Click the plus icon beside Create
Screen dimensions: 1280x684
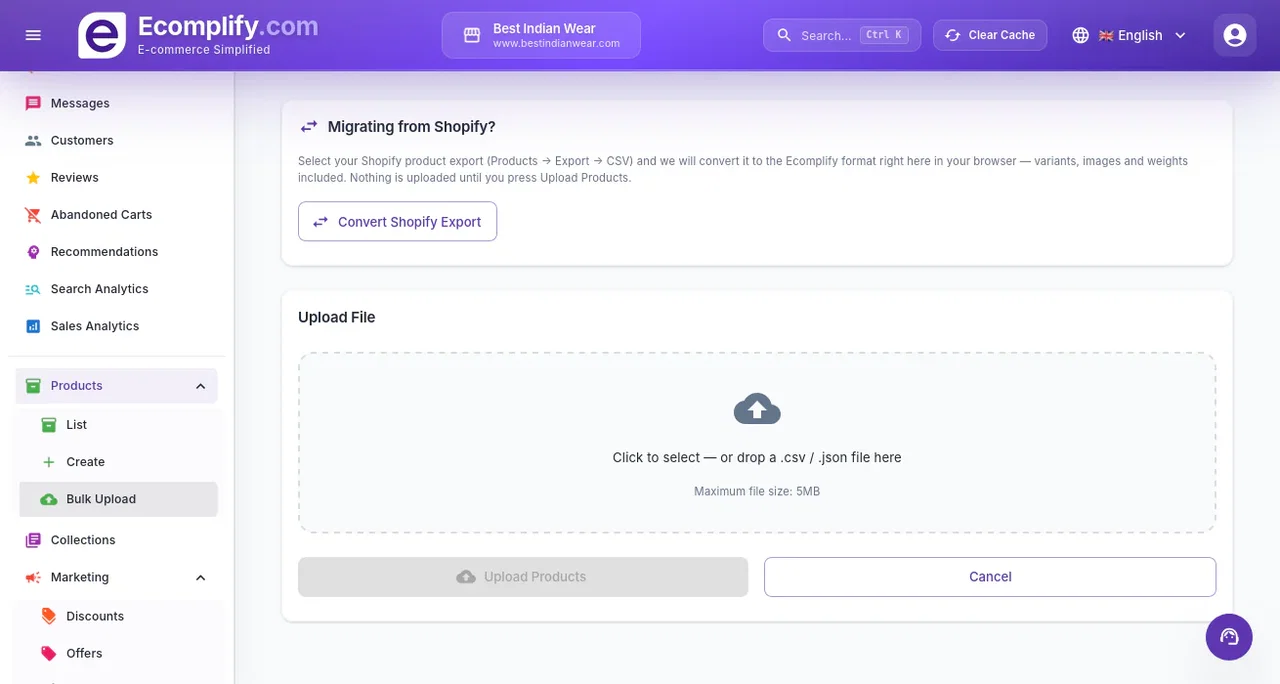click(x=49, y=462)
